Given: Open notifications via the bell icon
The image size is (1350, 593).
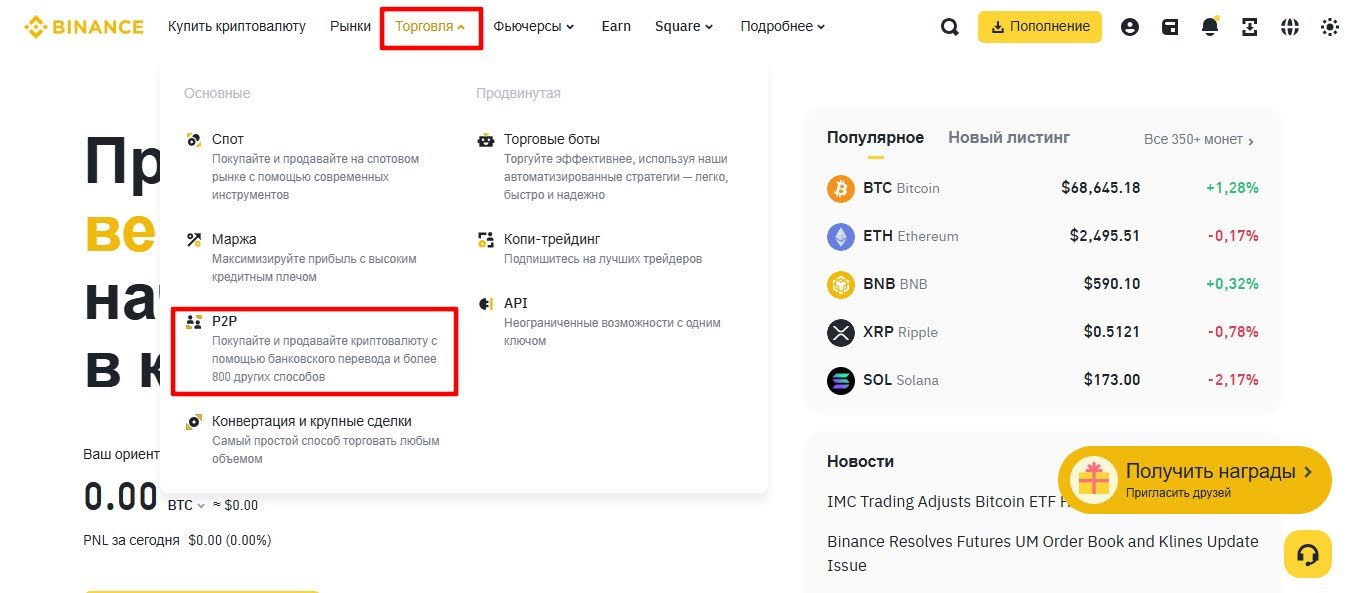Looking at the screenshot, I should click(x=1210, y=27).
